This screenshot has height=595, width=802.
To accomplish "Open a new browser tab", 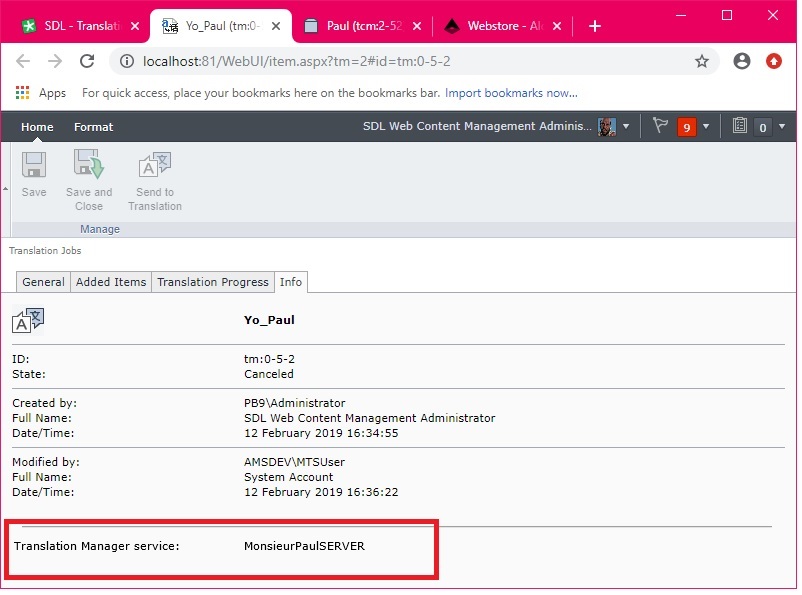I will tap(594, 26).
